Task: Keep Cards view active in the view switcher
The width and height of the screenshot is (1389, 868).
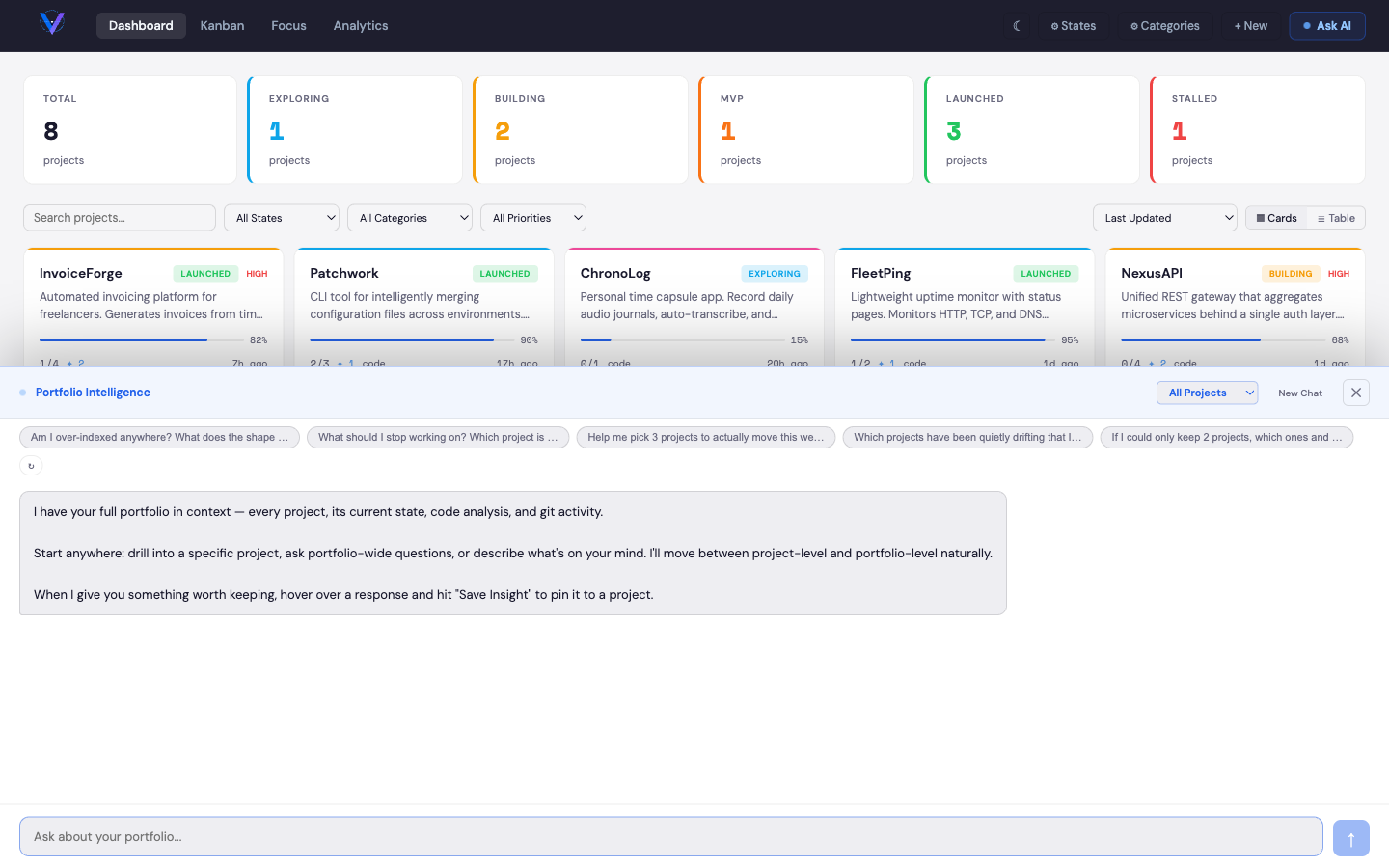Action: point(1276,218)
